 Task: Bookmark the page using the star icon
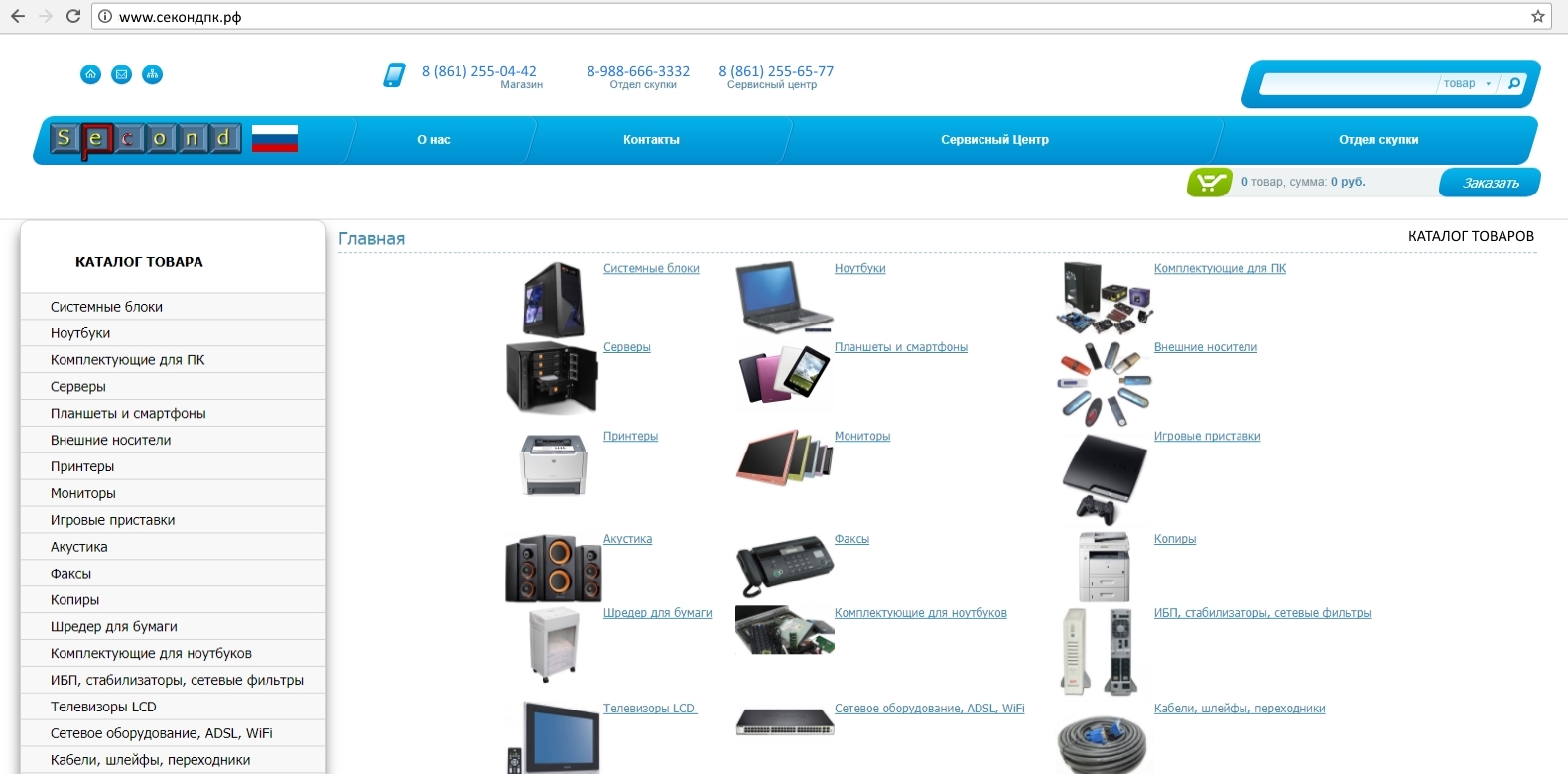(1538, 16)
